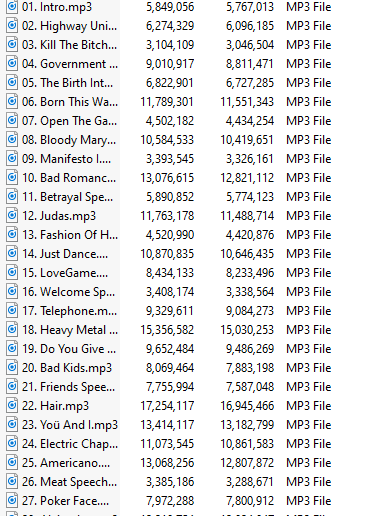Click the icon next to 21. Friends Spee...
390x516 pixels.
click(12, 386)
